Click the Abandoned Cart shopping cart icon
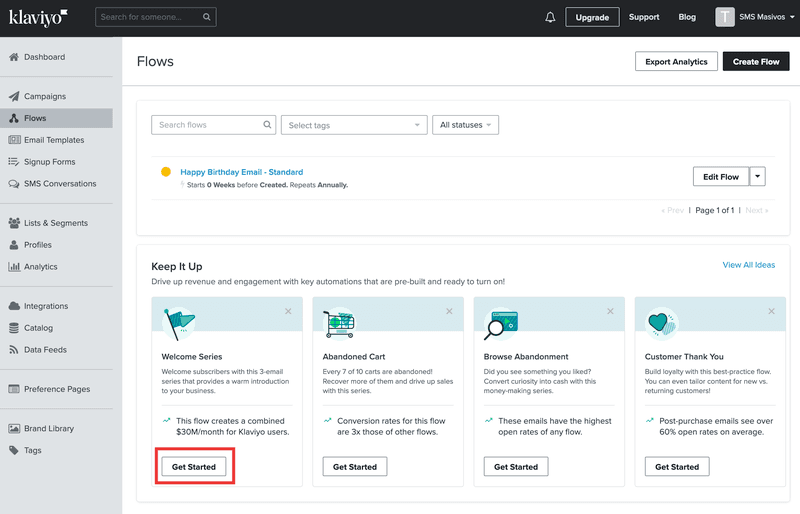800x514 pixels. click(339, 323)
